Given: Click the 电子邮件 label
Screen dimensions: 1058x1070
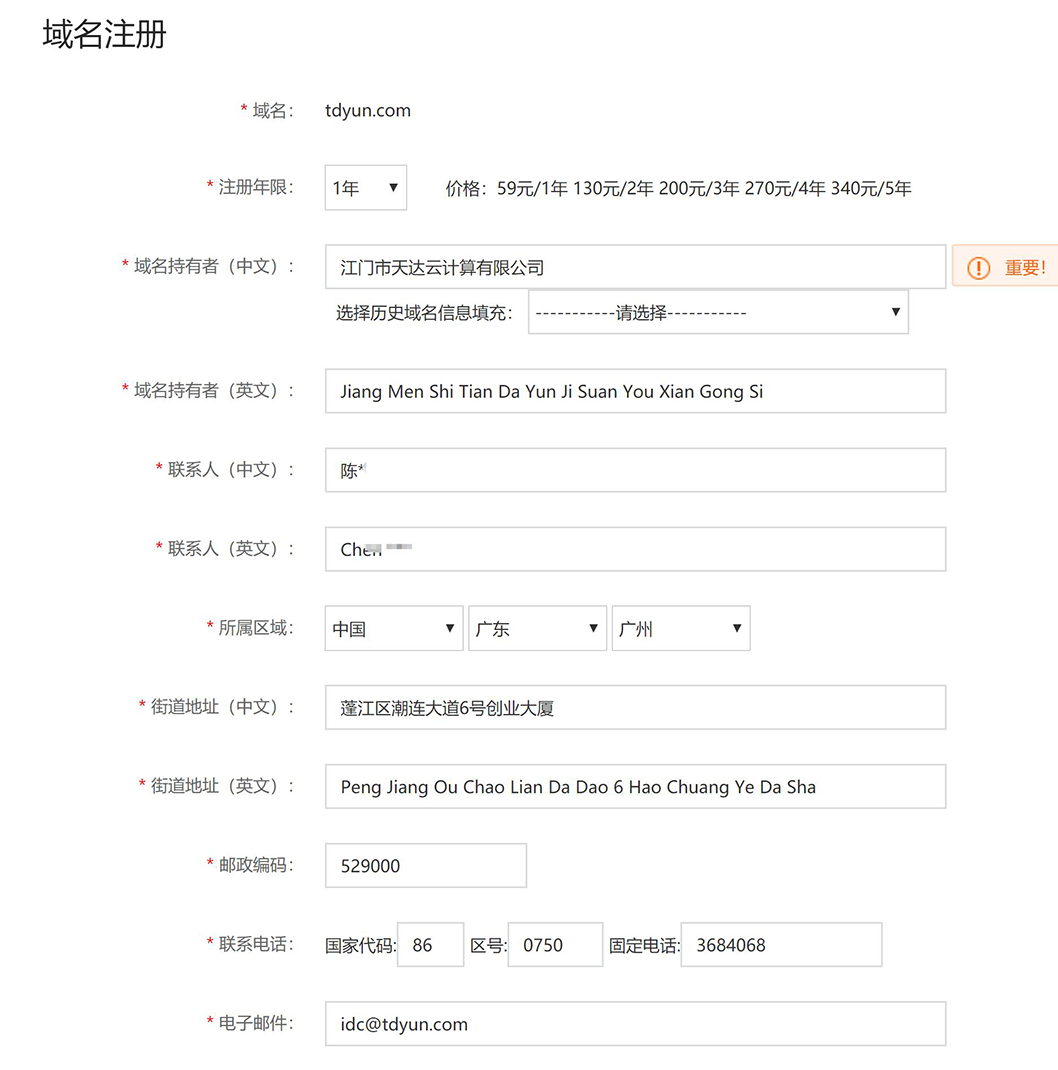Looking at the screenshot, I should [255, 1024].
